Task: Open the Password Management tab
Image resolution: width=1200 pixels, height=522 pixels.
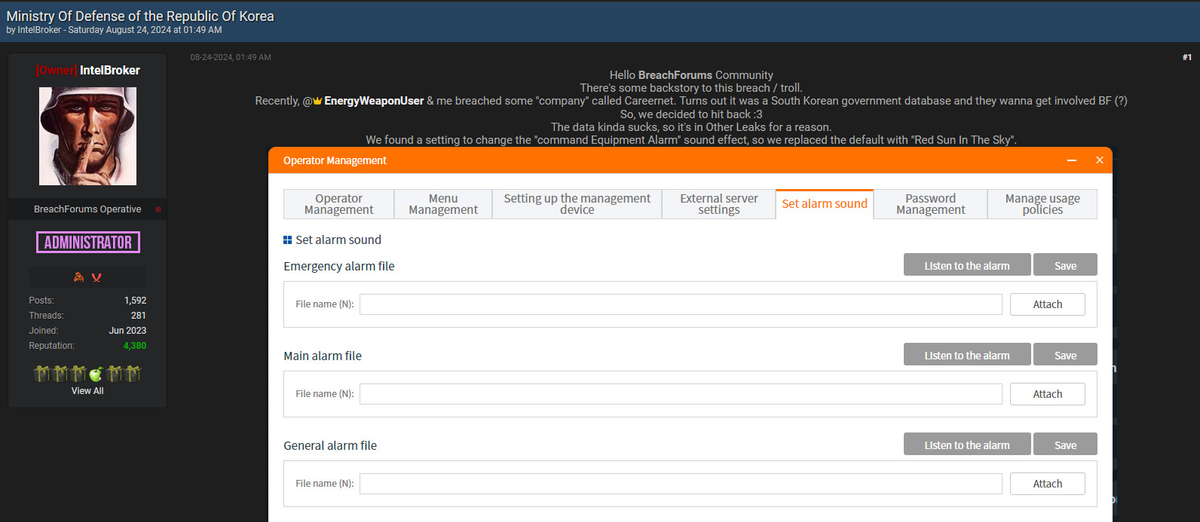Action: (x=931, y=204)
